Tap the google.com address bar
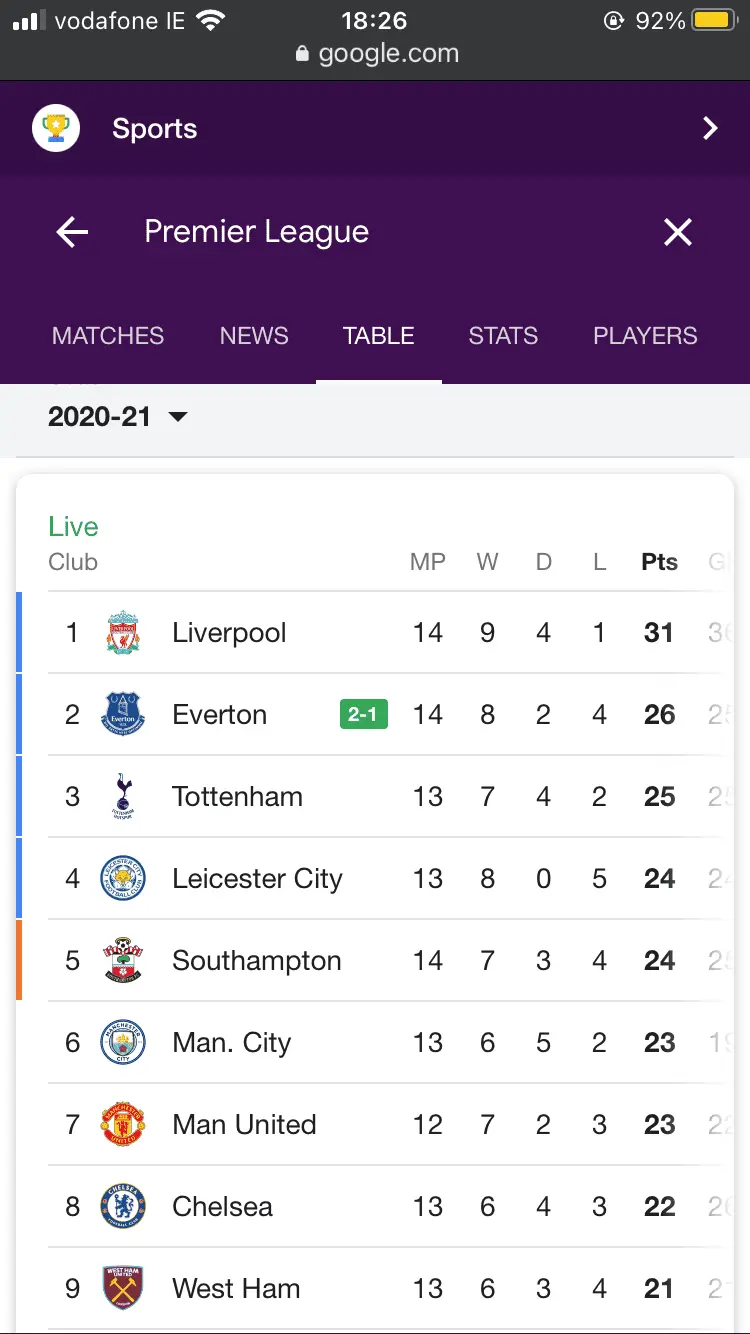Viewport: 750px width, 1334px height. point(377,54)
